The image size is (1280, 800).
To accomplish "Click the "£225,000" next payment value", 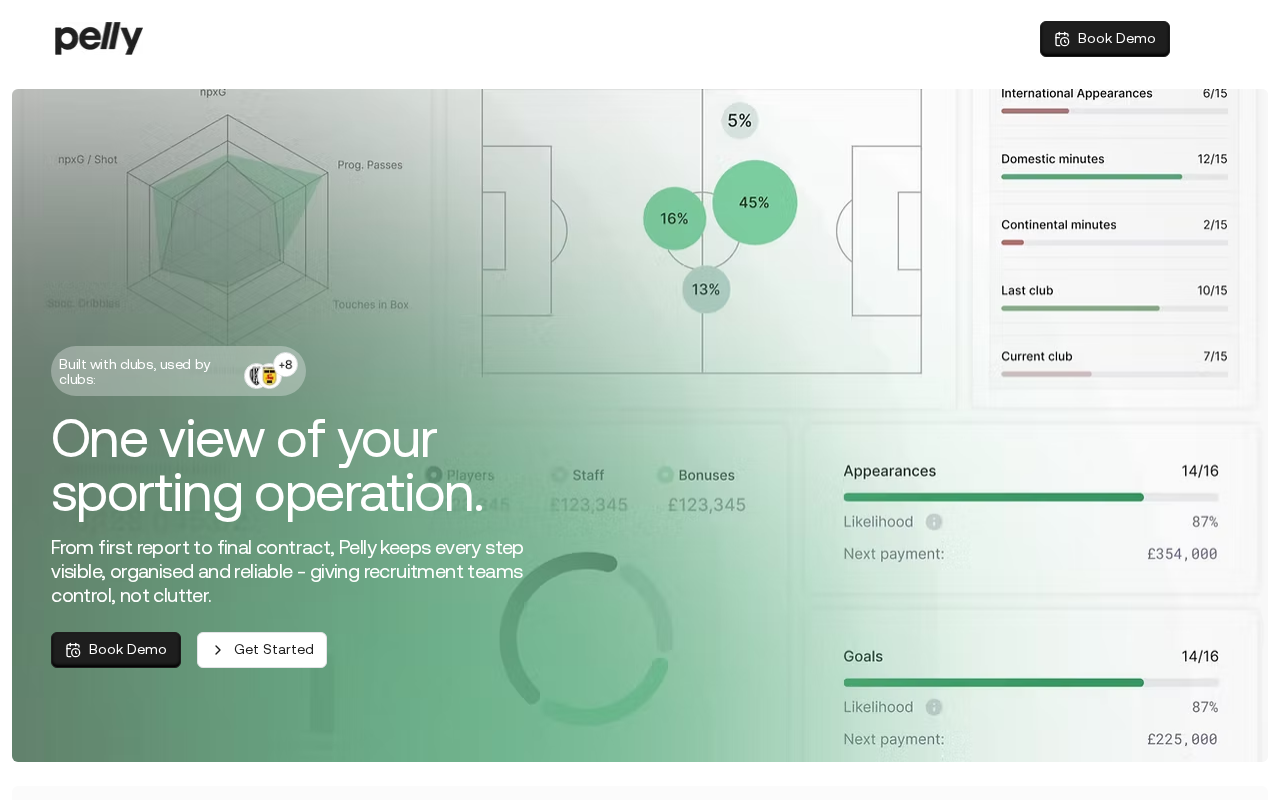I will [x=1182, y=740].
